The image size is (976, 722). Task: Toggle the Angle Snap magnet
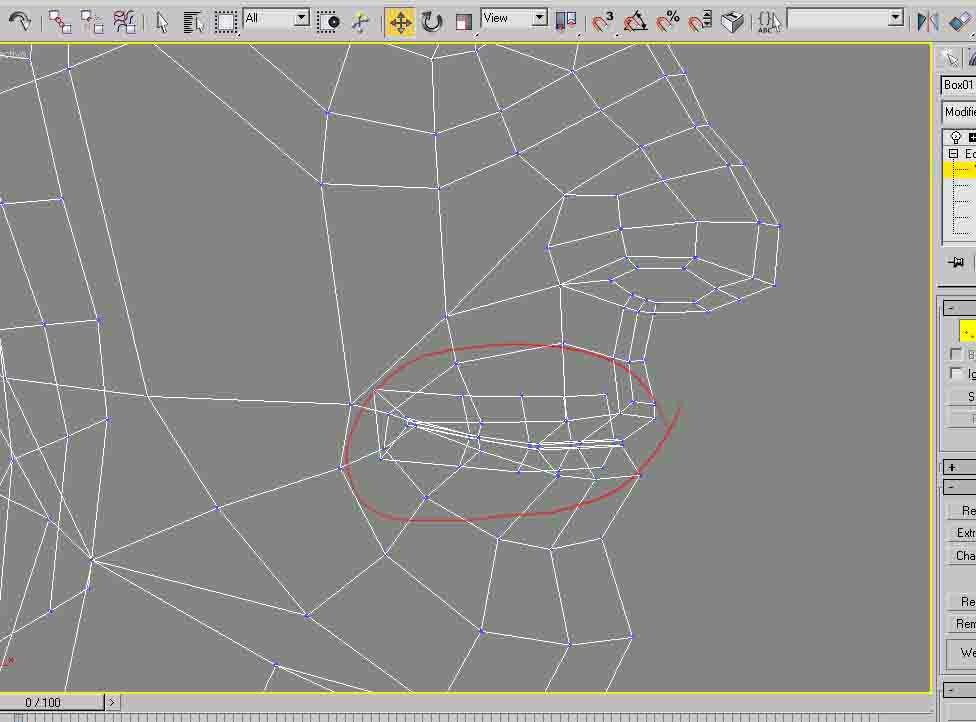[635, 22]
